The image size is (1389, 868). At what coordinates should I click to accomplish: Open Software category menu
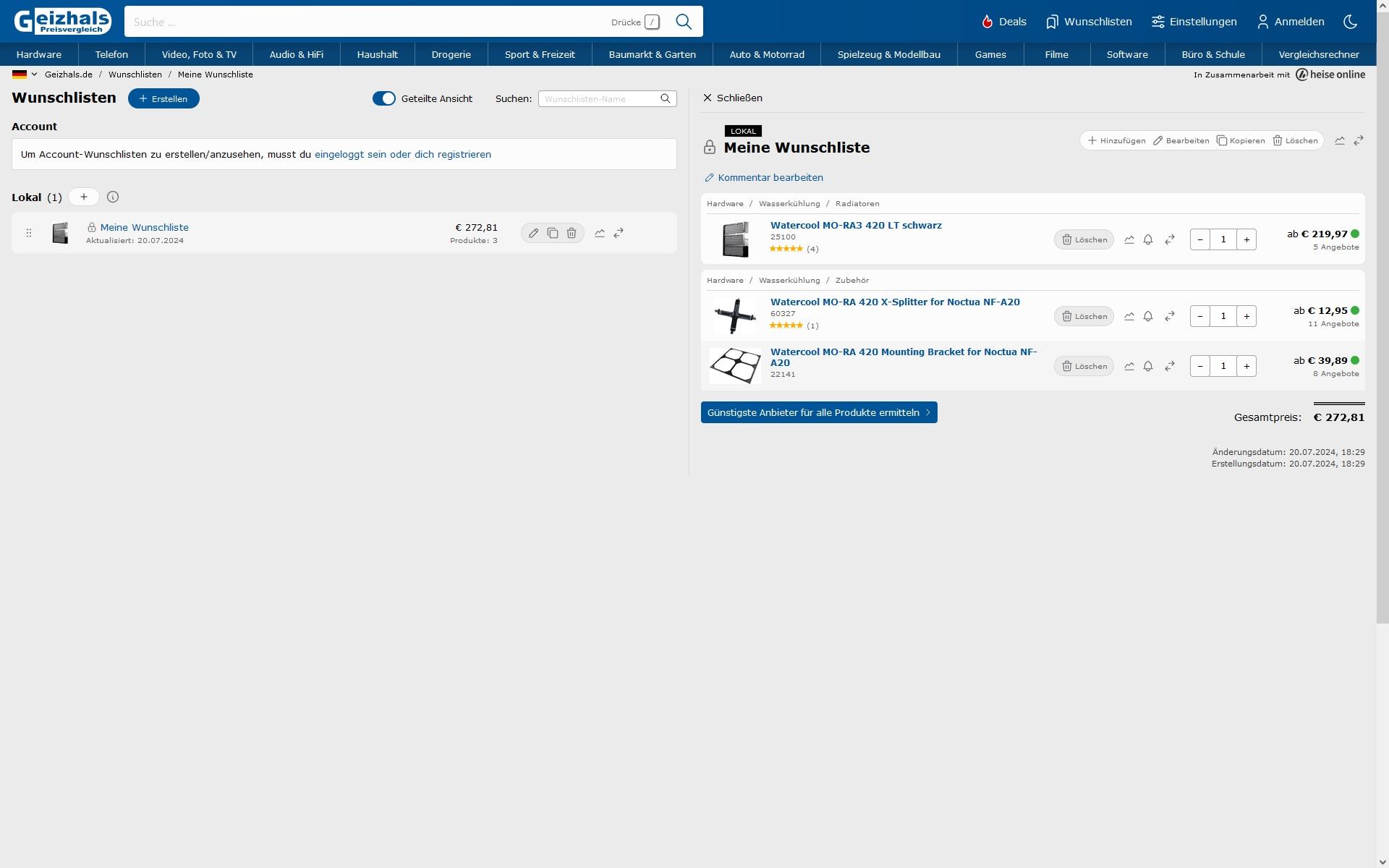point(1127,54)
